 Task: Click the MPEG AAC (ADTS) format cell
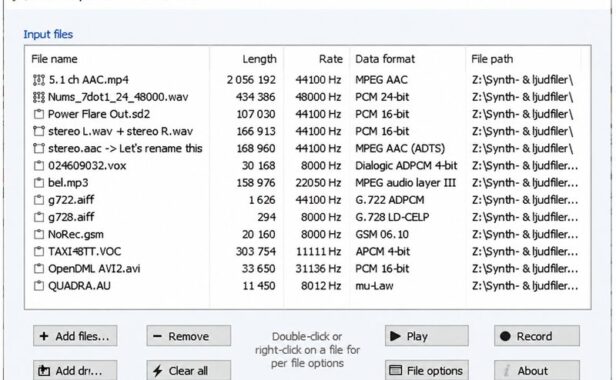coord(400,149)
